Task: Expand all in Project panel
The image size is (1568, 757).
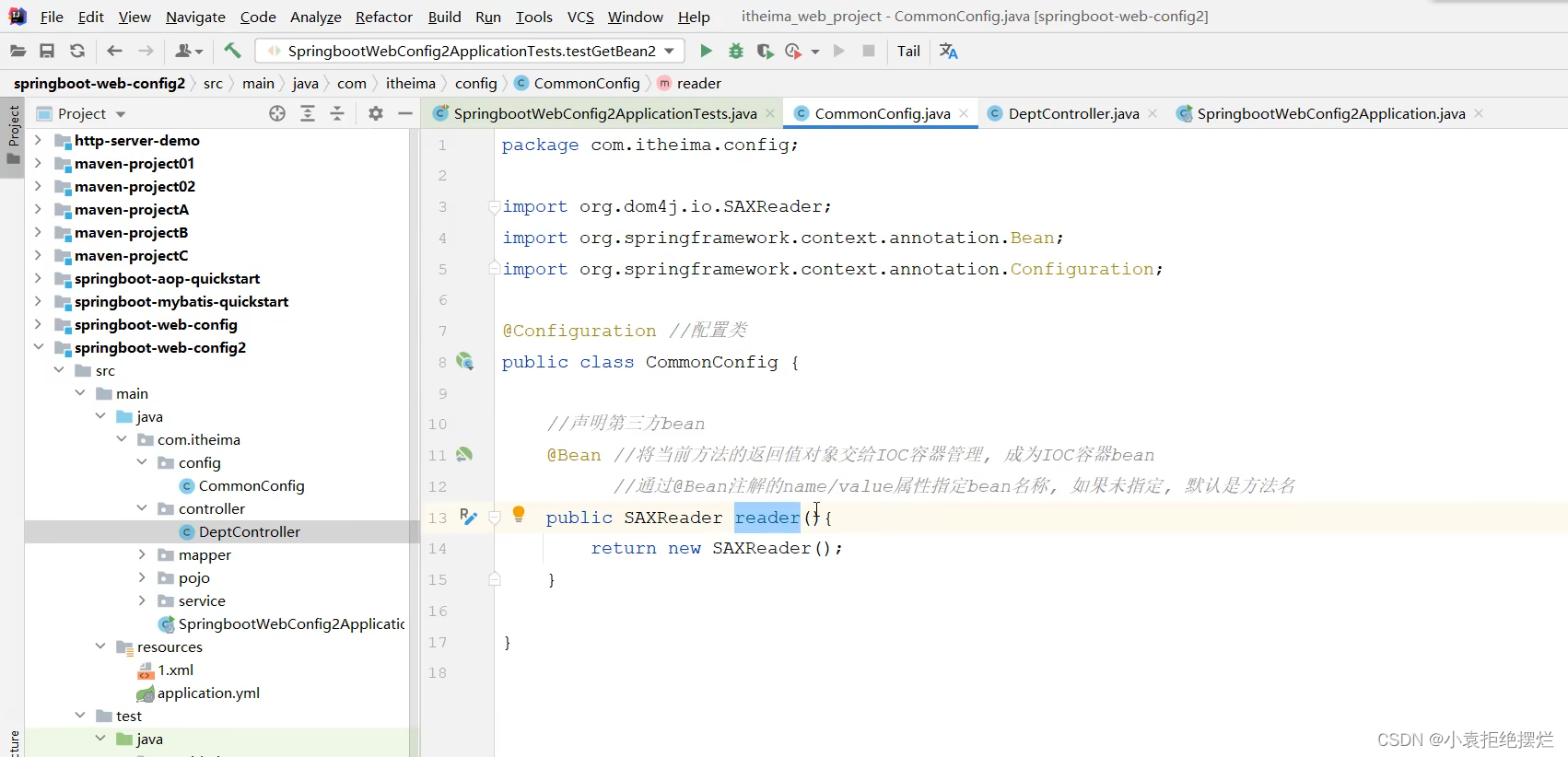Action: coord(308,113)
